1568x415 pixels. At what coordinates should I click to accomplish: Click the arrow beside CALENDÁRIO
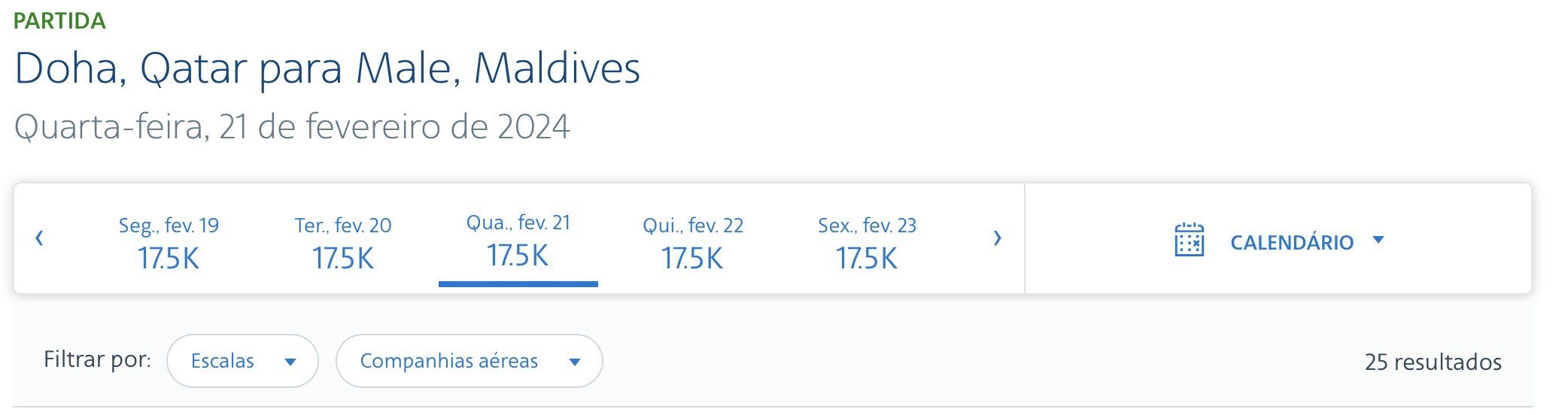tap(1378, 241)
